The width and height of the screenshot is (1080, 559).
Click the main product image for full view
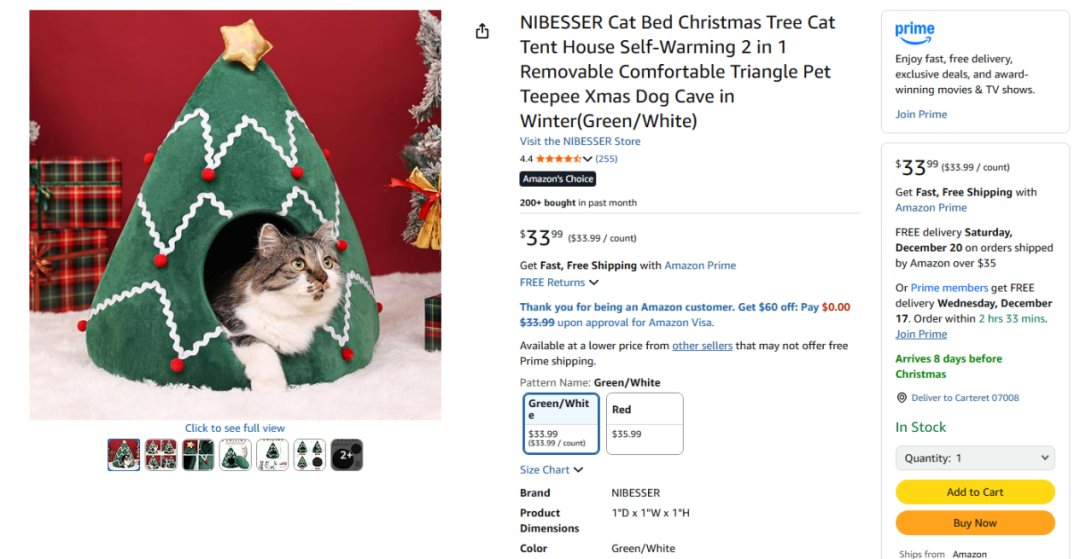pos(235,215)
